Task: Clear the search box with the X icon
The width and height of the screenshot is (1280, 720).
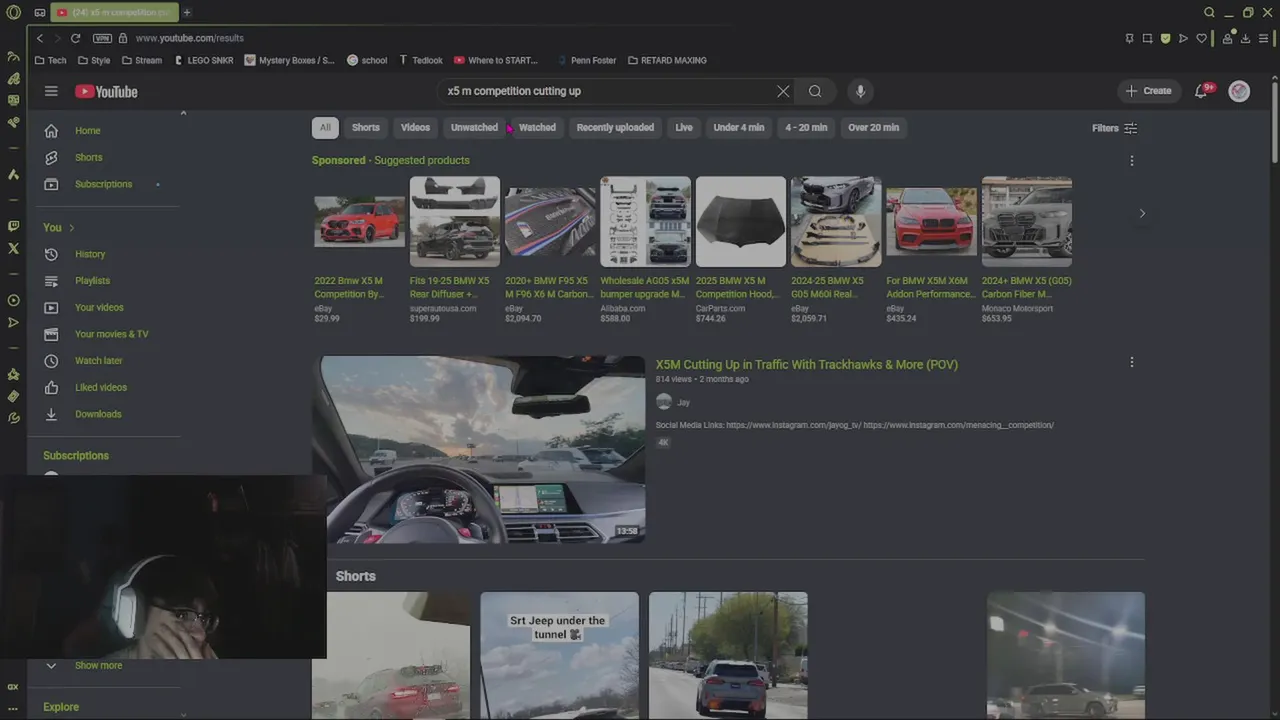Action: (x=783, y=91)
